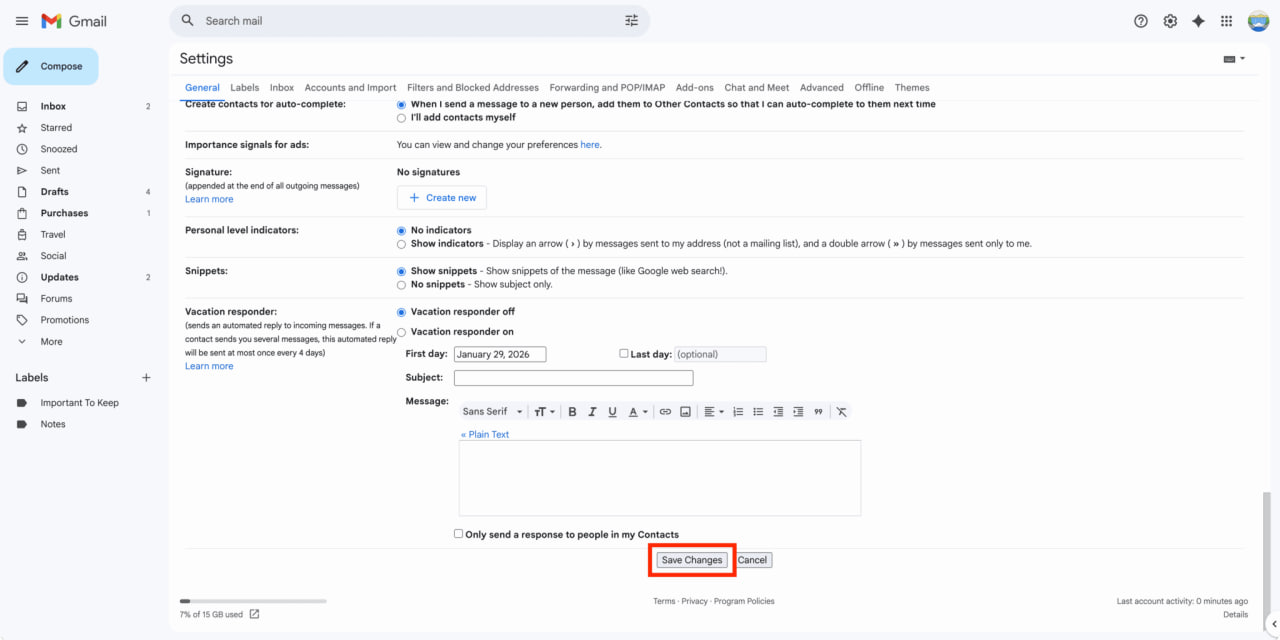Open the Sans Serif font dropdown

click(492, 412)
